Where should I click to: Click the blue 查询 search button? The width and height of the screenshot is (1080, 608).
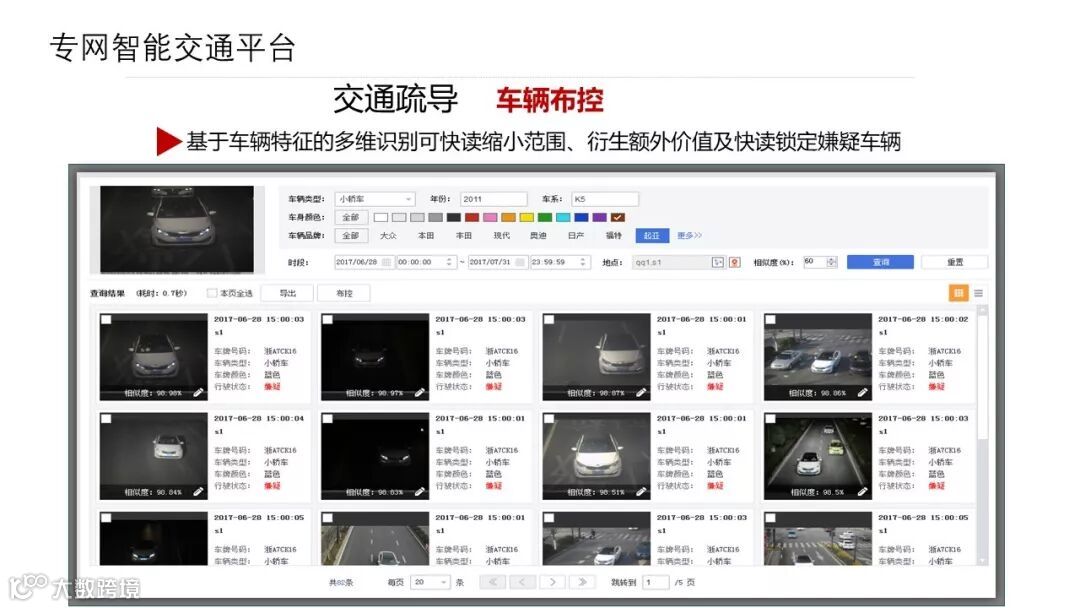[x=880, y=262]
